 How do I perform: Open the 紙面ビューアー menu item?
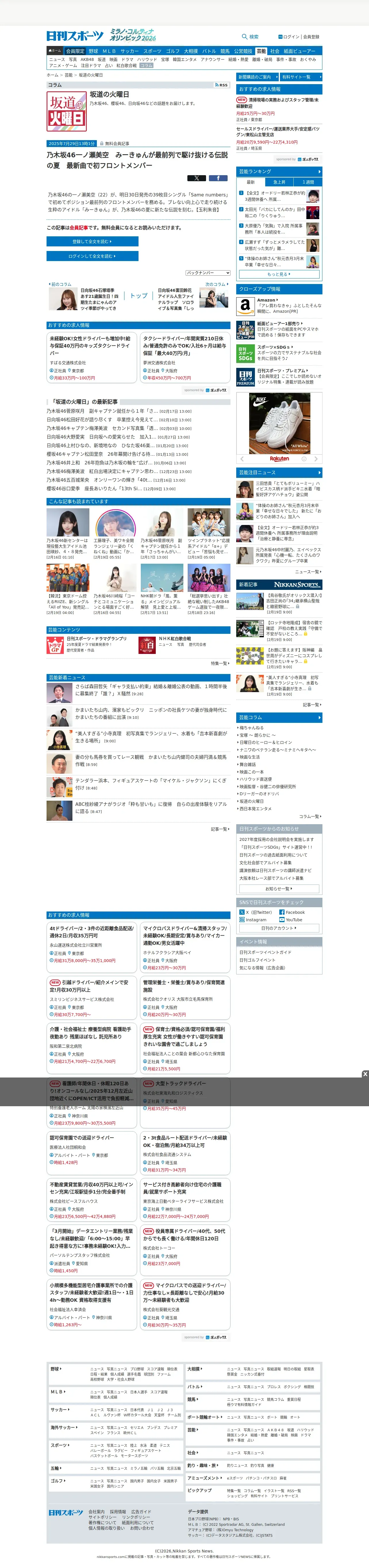pos(299,51)
